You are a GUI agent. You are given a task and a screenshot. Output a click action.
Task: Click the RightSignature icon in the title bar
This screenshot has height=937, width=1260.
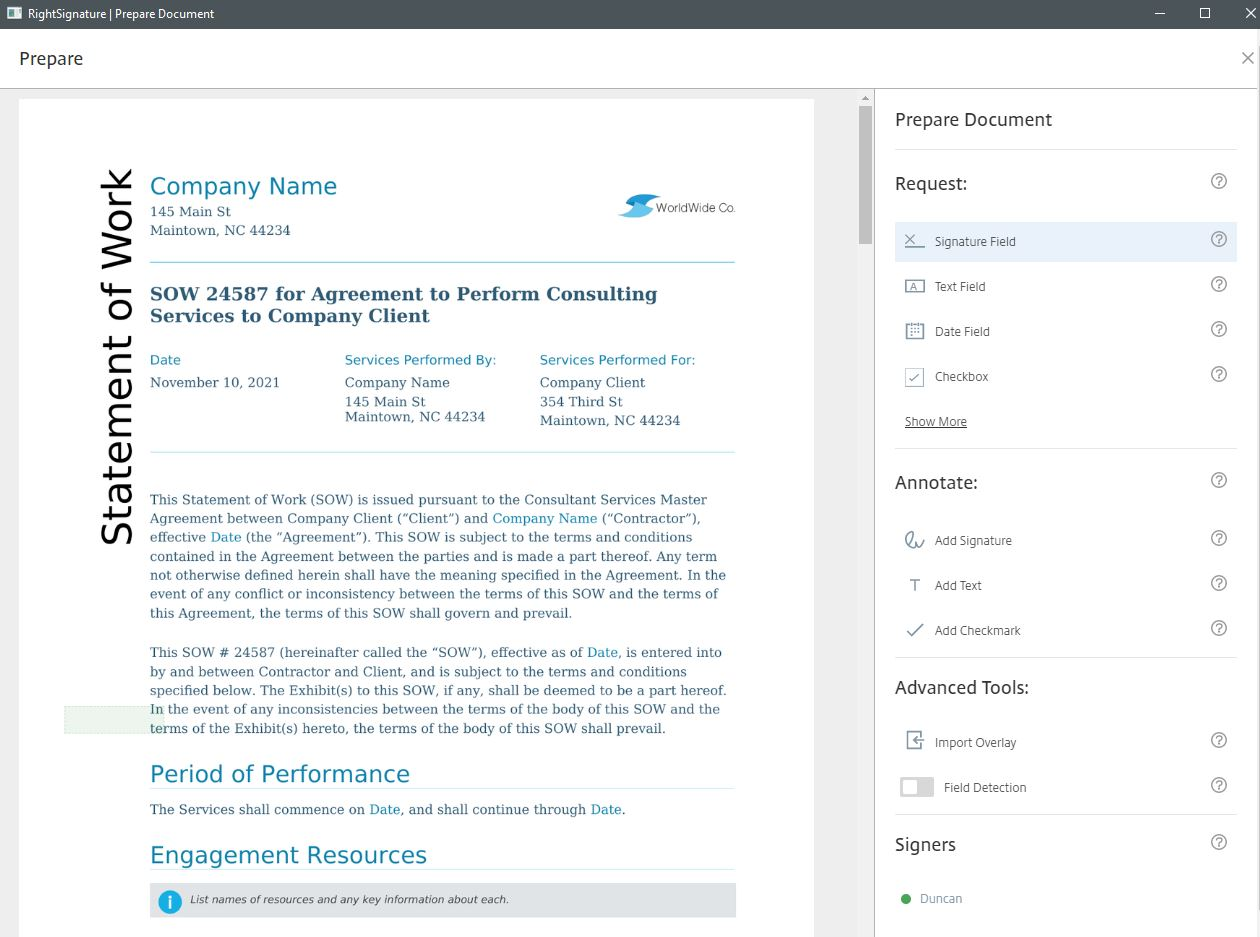(x=14, y=13)
